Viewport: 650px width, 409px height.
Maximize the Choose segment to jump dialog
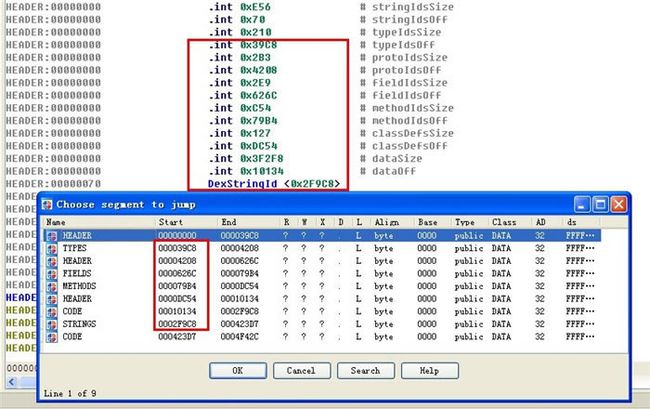coord(601,204)
